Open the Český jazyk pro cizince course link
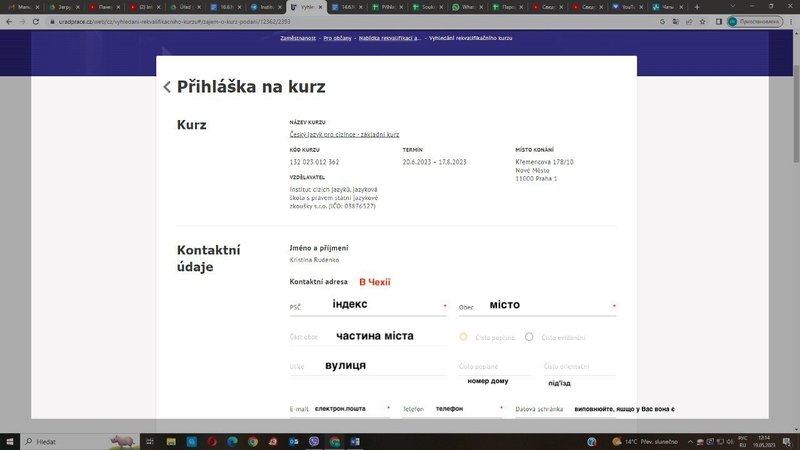Viewport: 800px width, 450px height. tap(344, 134)
